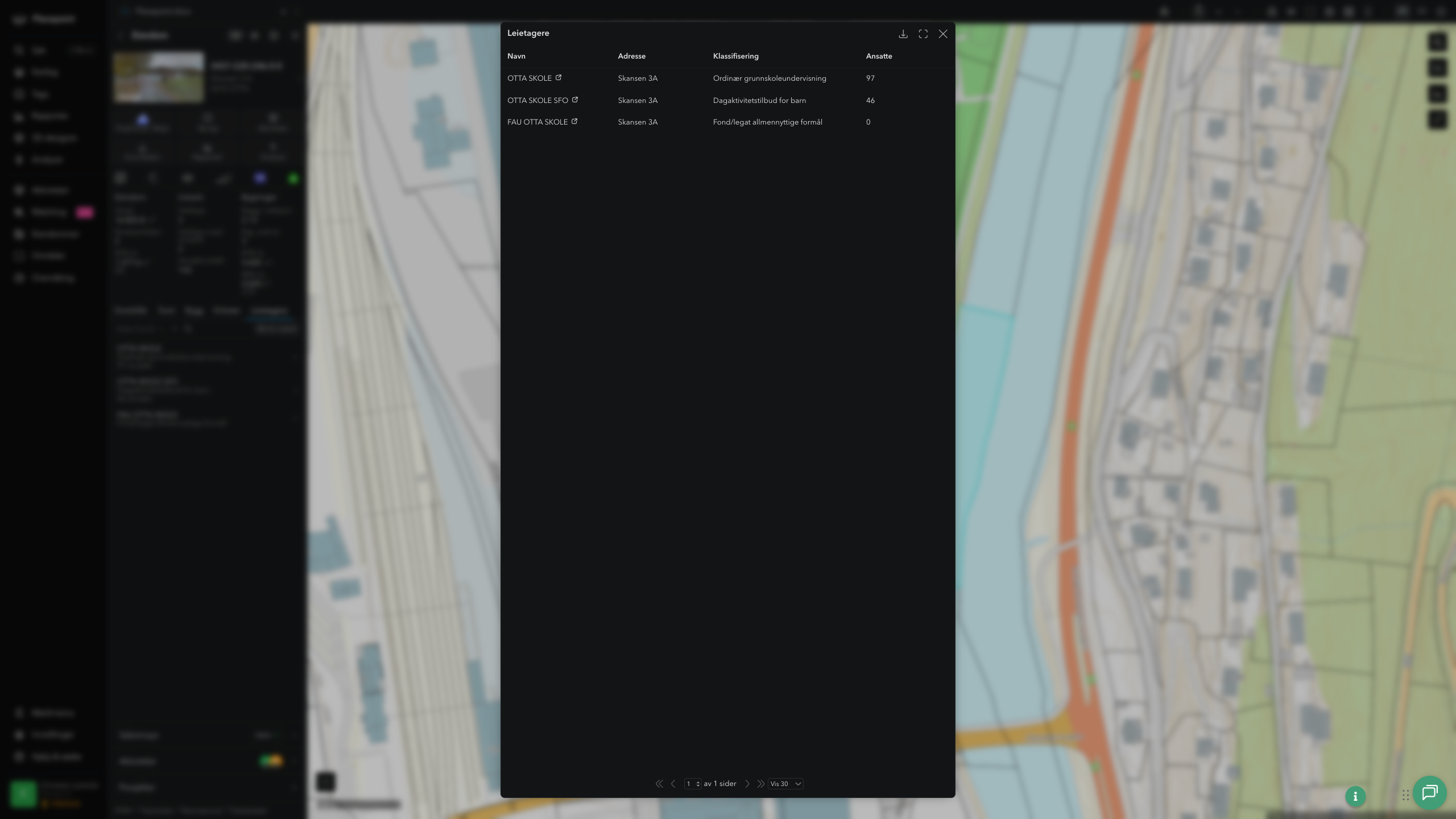Click the employee count 97
This screenshot has height=819, width=1456.
(x=870, y=78)
